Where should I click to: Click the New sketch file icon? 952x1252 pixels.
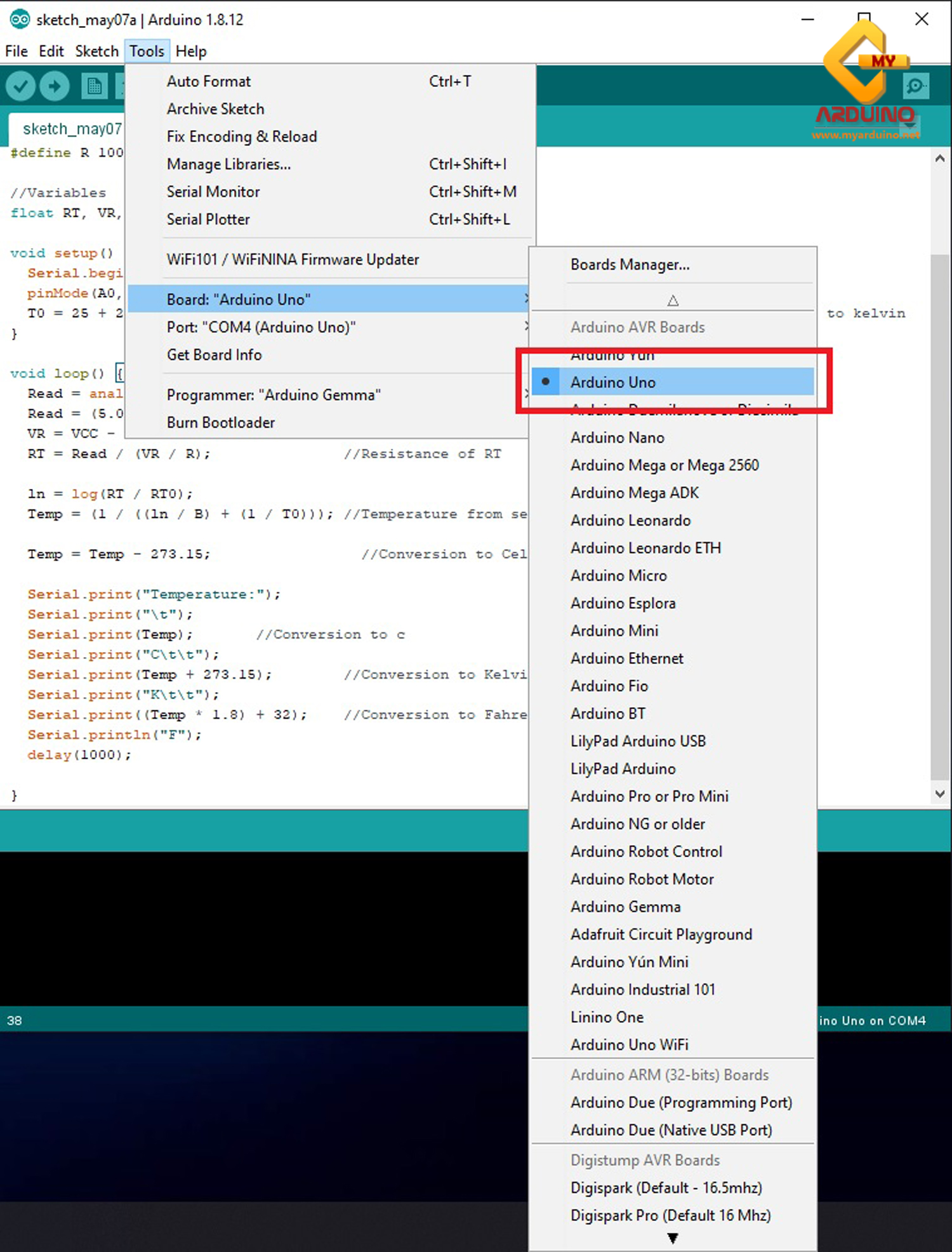click(94, 86)
